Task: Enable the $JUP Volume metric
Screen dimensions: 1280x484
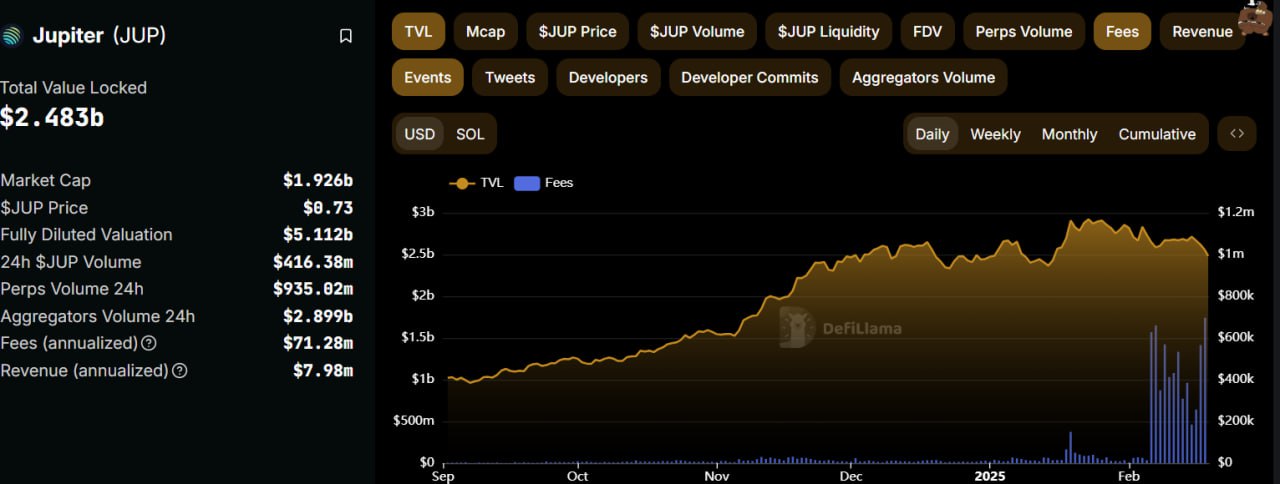Action: tap(697, 31)
